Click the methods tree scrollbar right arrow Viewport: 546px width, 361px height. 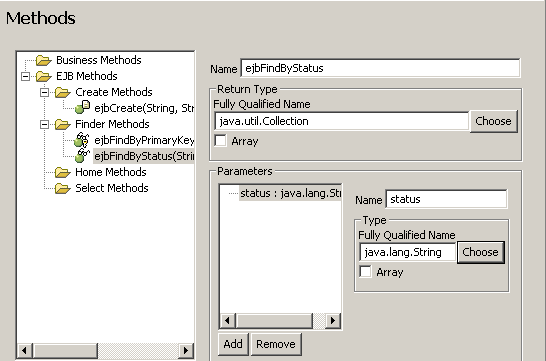click(186, 350)
